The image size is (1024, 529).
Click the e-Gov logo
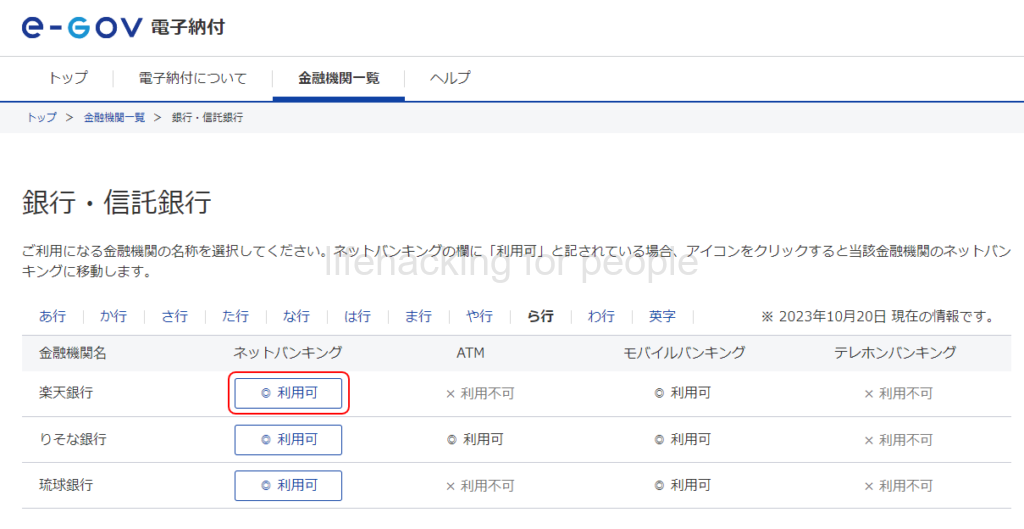pyautogui.click(x=82, y=27)
